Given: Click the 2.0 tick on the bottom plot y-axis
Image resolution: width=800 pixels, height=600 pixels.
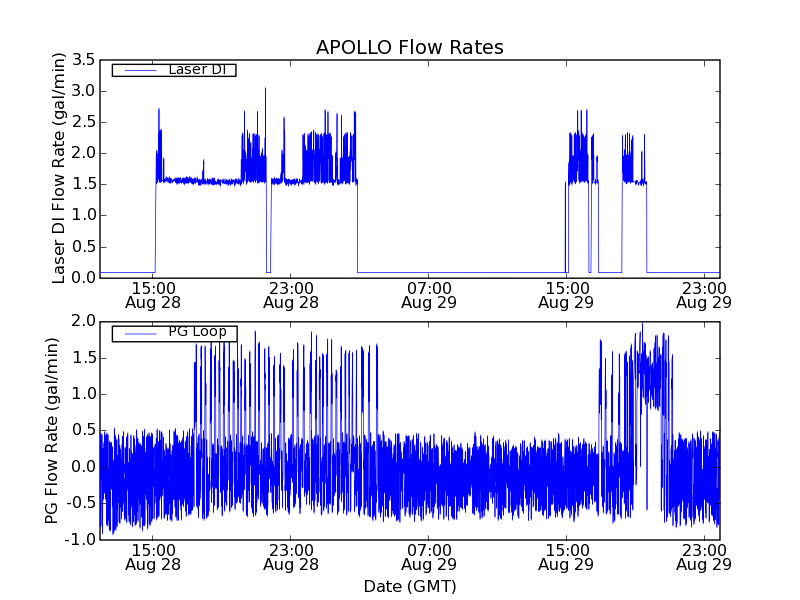Looking at the screenshot, I should 83,321.
